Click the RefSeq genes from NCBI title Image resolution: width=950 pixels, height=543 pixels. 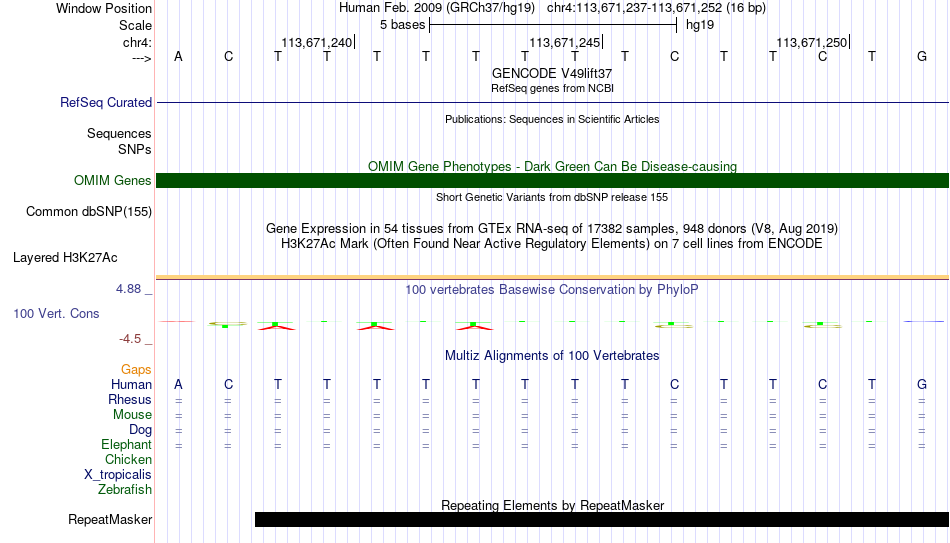tap(553, 88)
